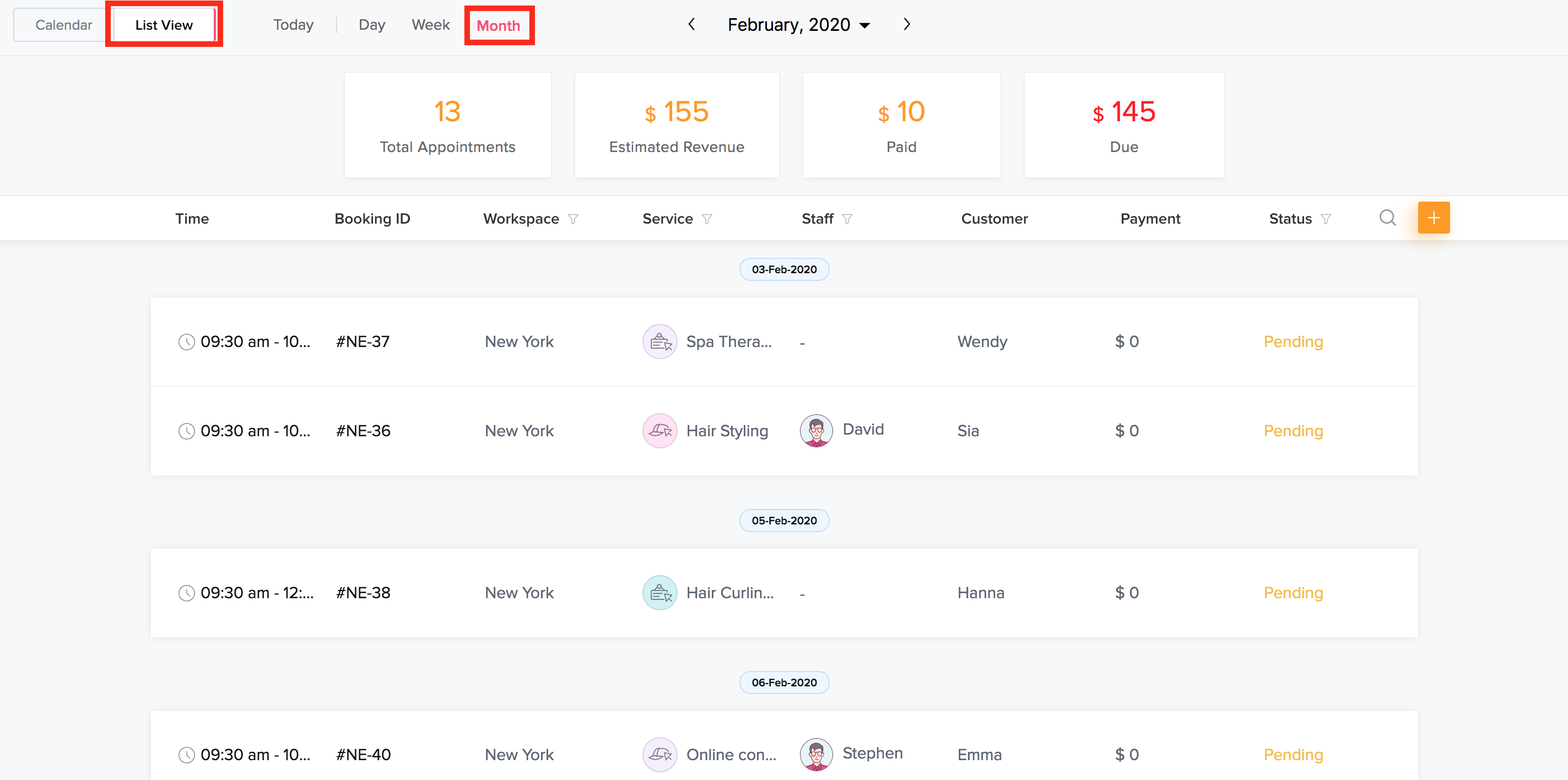
Task: Click the Hair Curling service icon
Action: [660, 593]
